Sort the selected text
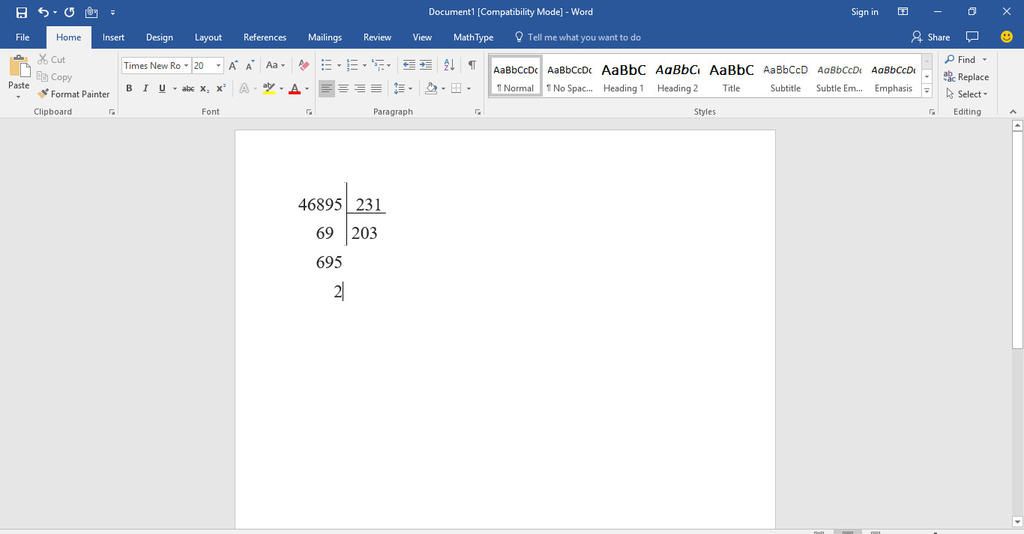This screenshot has height=534, width=1024. click(449, 65)
